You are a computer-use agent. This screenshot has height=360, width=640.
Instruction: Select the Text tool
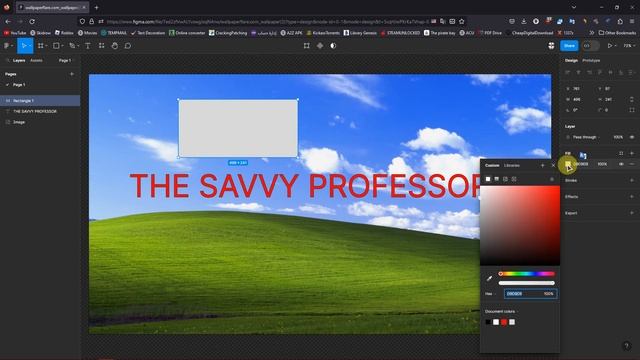(88, 46)
